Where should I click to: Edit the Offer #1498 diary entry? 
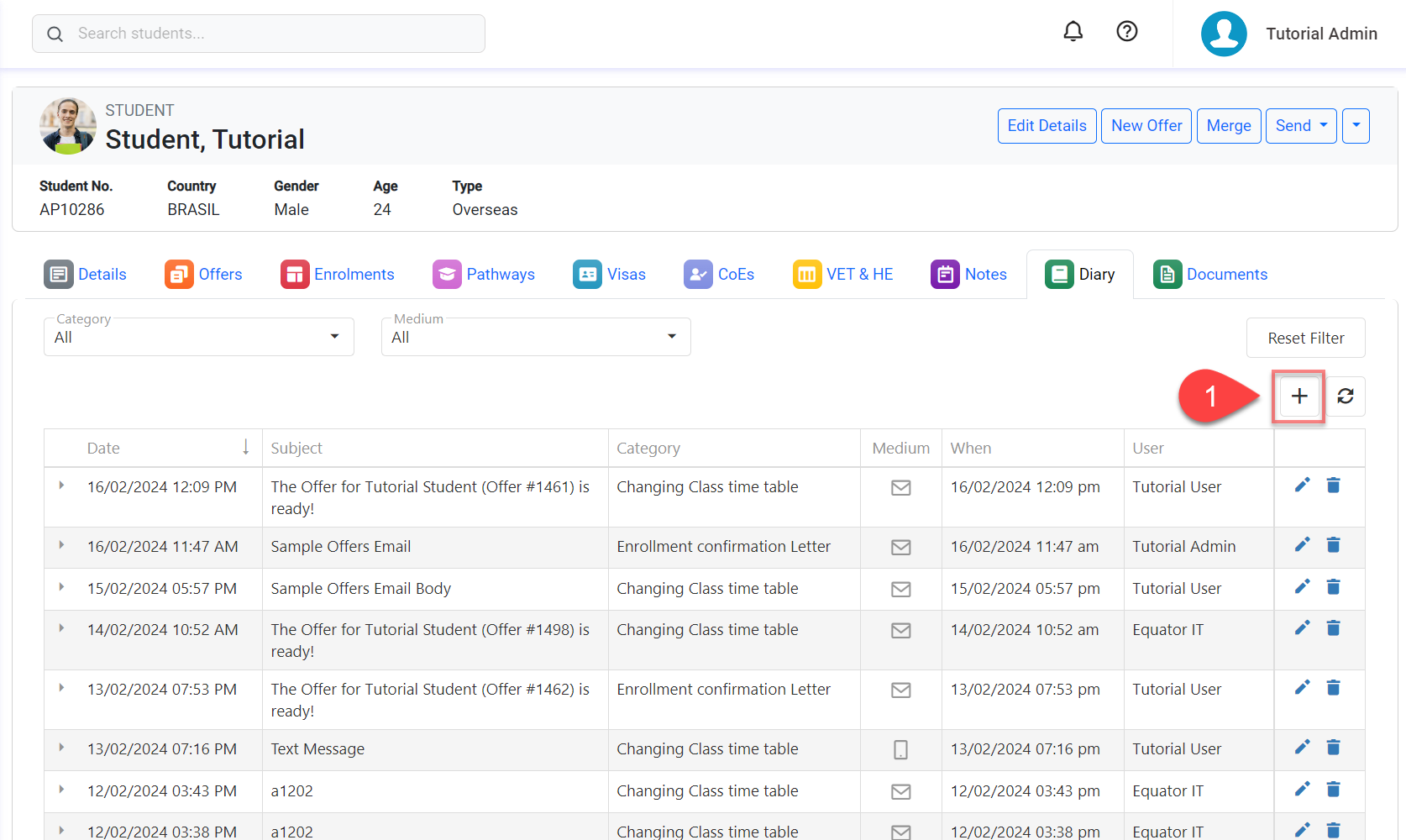tap(1302, 628)
